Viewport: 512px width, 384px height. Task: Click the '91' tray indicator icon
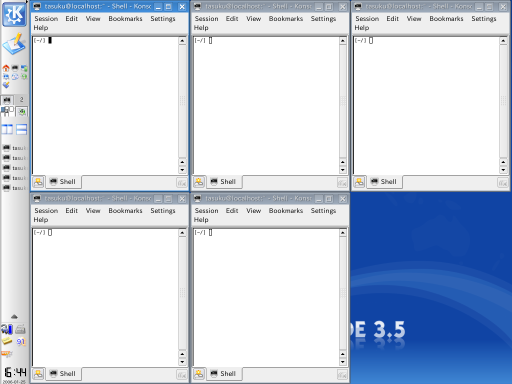[x=21, y=341]
